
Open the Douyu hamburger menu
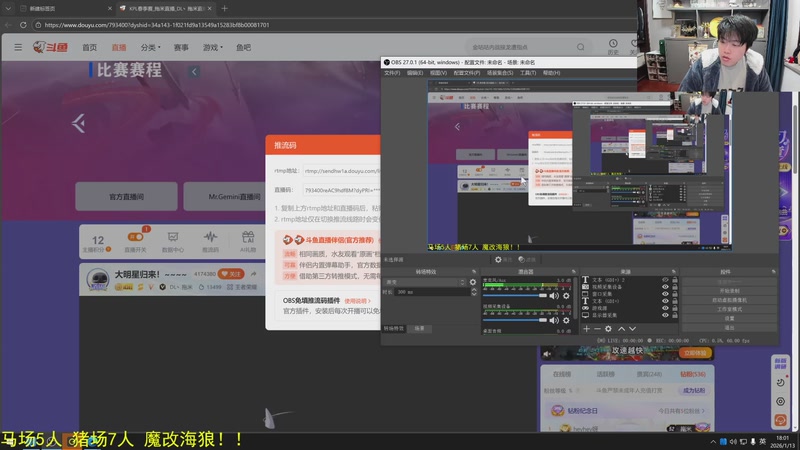point(18,47)
